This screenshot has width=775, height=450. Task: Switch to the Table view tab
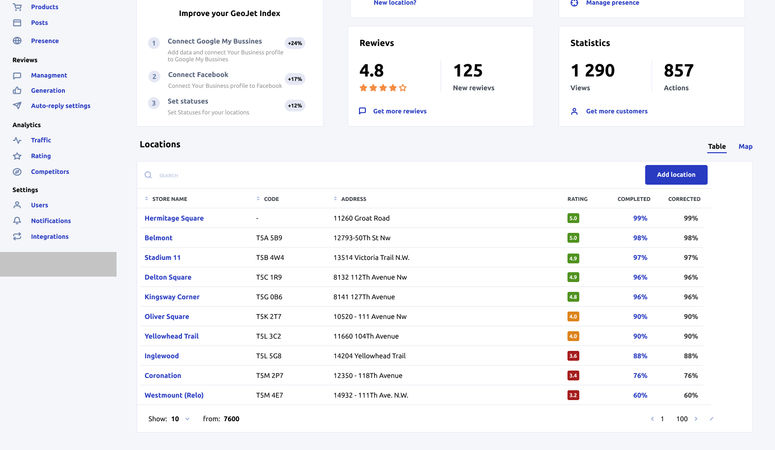pos(717,146)
